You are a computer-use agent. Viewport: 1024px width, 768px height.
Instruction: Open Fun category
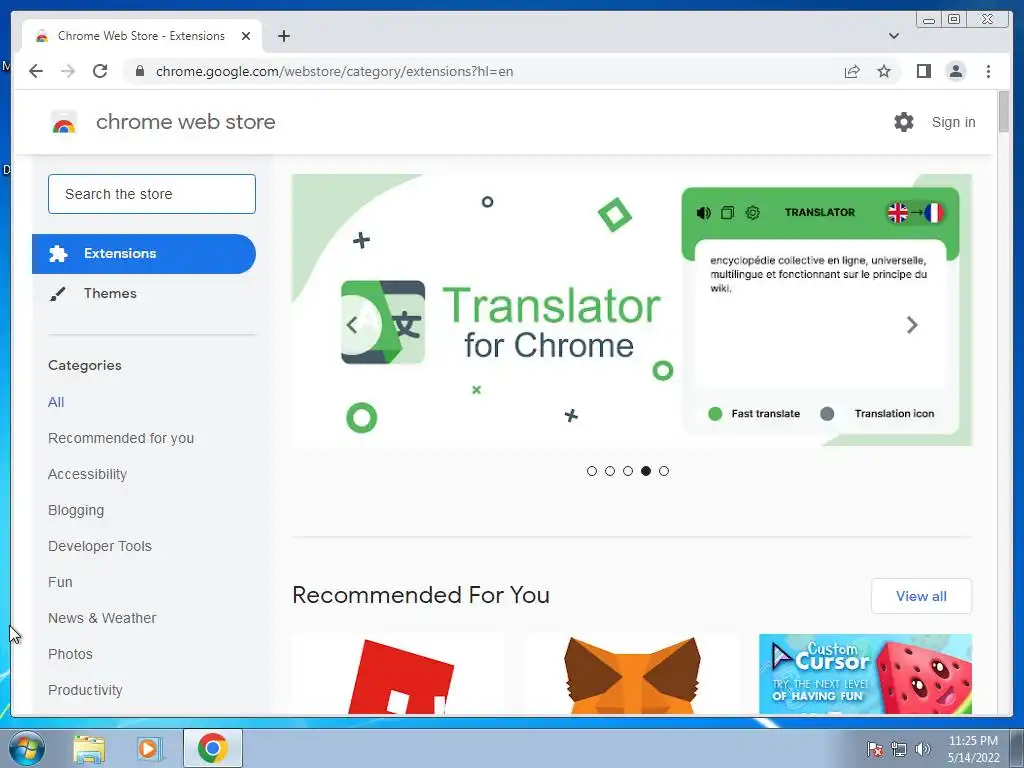(x=60, y=582)
